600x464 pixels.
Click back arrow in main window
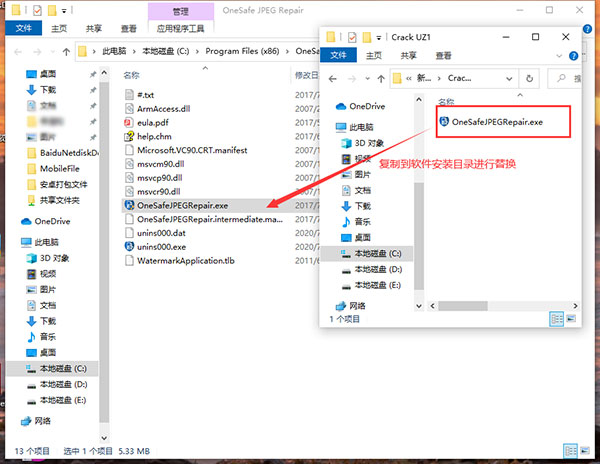tap(18, 52)
